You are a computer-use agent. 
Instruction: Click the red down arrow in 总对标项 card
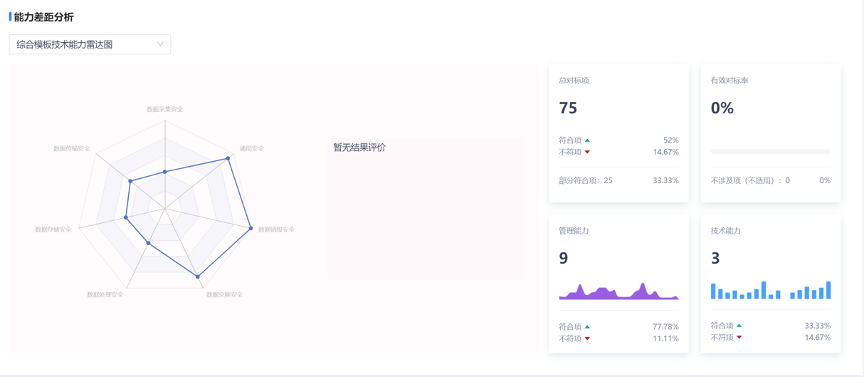pyautogui.click(x=587, y=152)
